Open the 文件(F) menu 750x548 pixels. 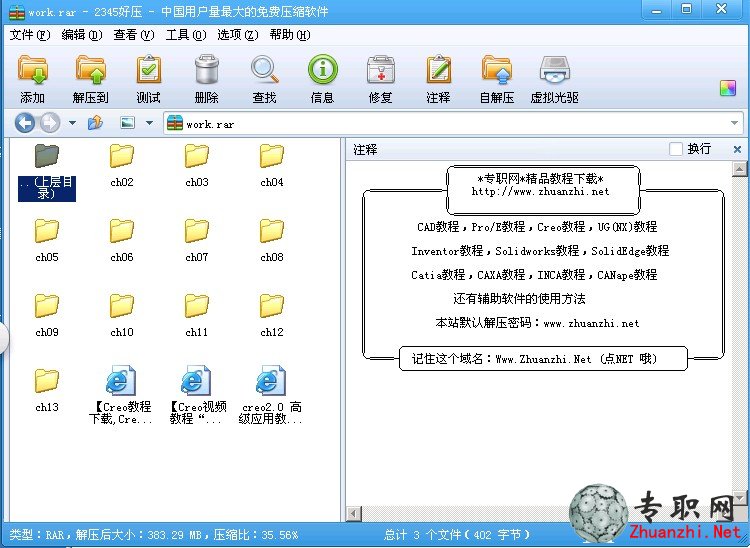[x=30, y=35]
